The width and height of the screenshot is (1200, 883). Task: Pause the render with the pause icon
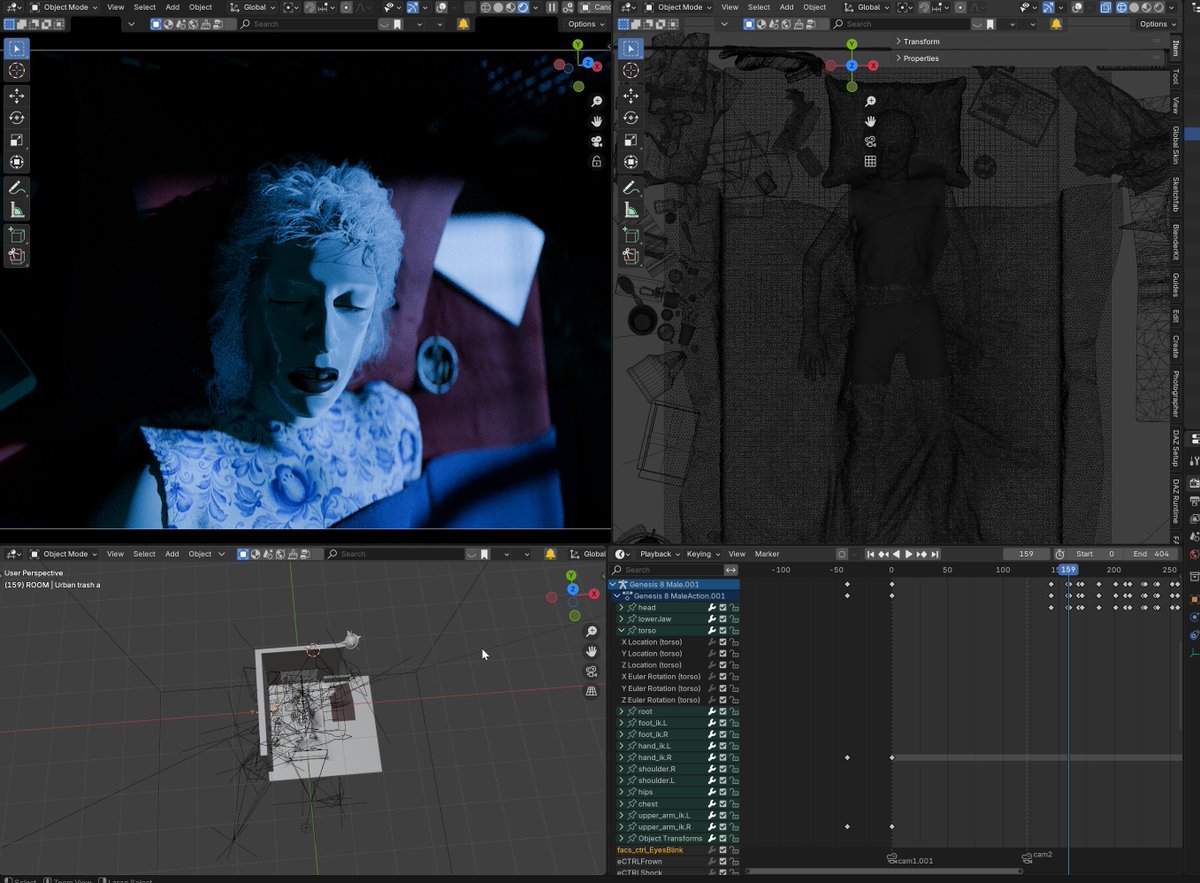click(x=552, y=7)
